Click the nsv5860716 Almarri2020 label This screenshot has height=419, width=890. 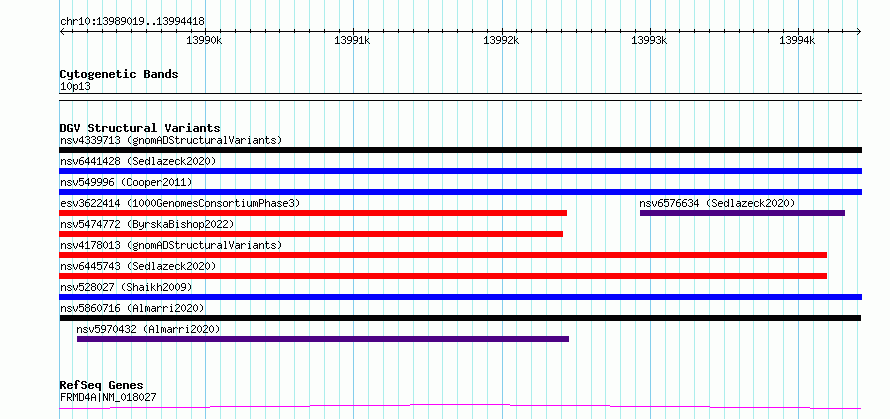pos(132,308)
